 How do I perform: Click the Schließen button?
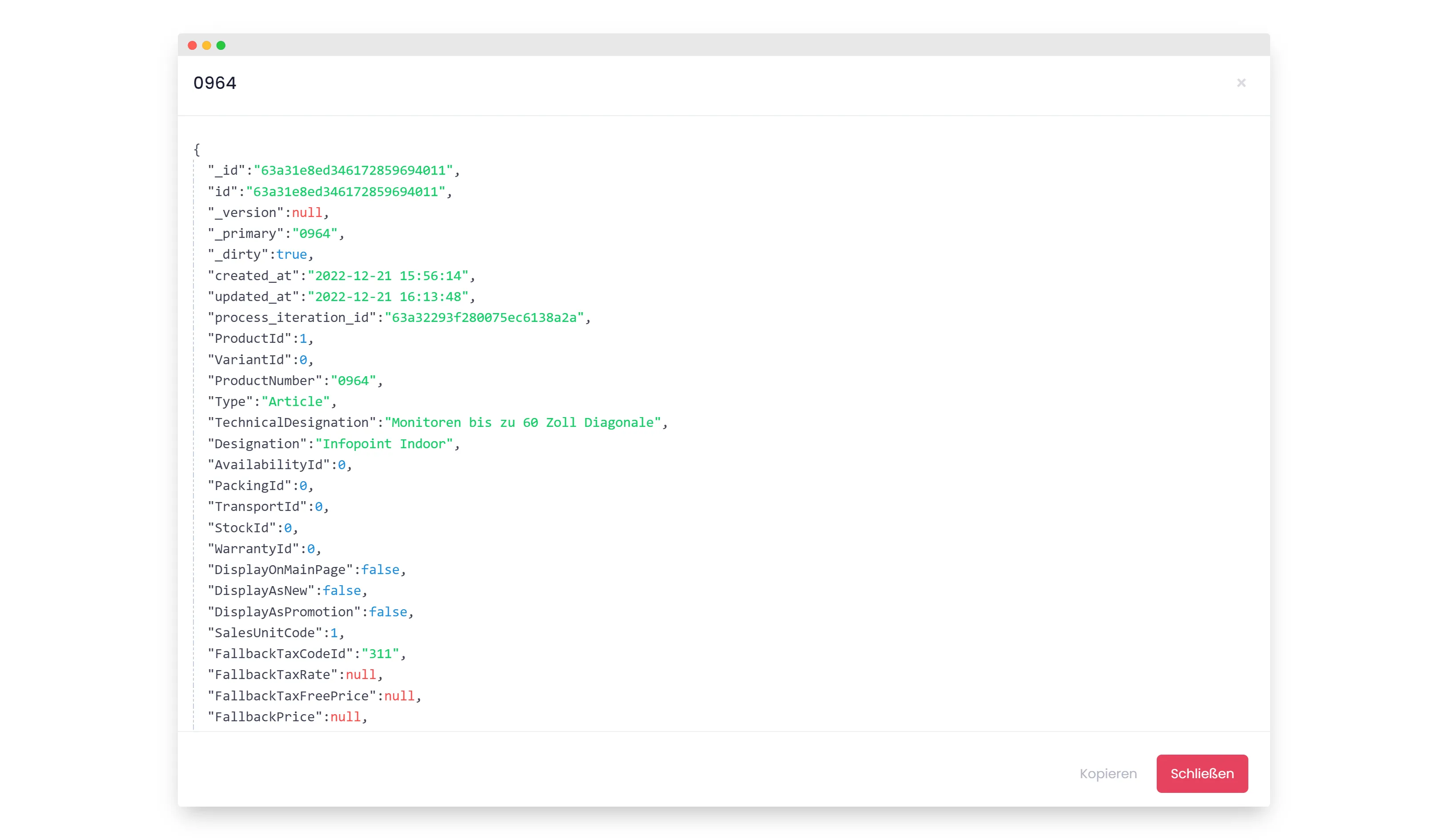[1202, 773]
